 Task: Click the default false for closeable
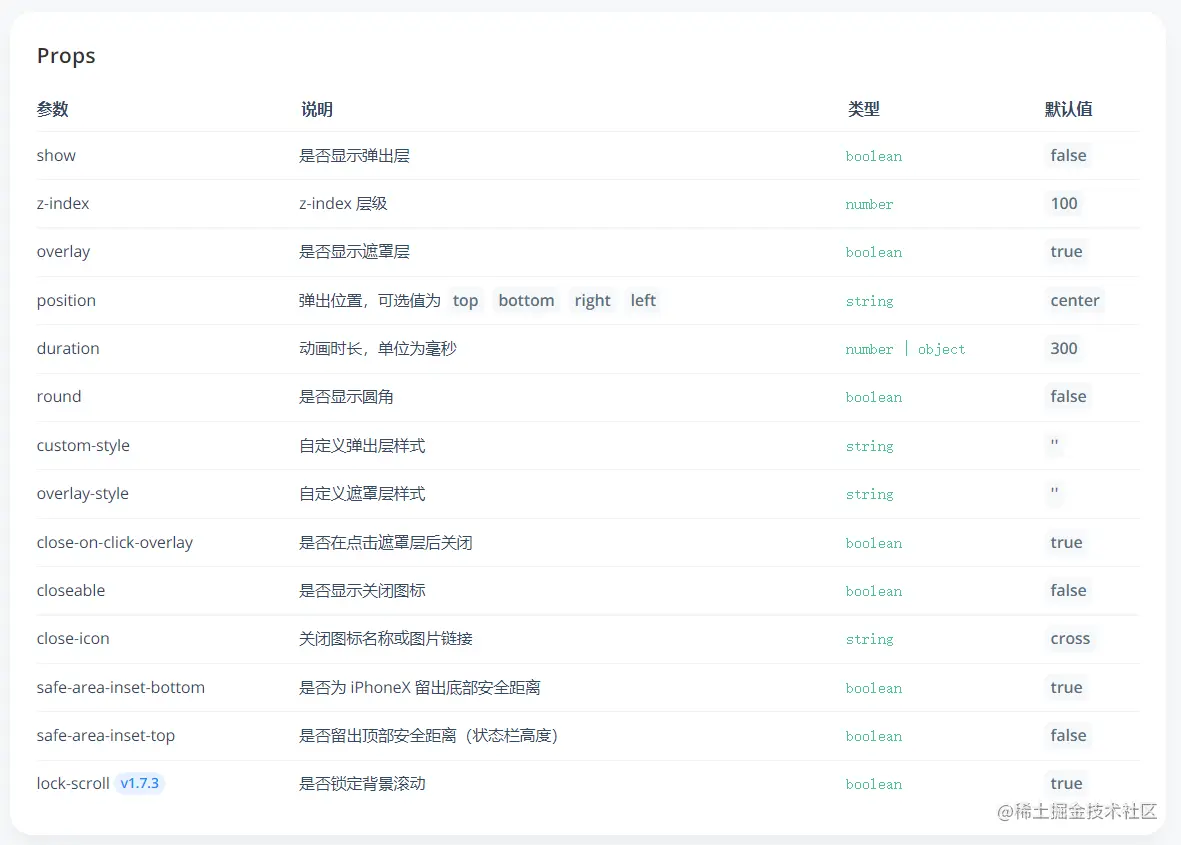(x=1068, y=590)
